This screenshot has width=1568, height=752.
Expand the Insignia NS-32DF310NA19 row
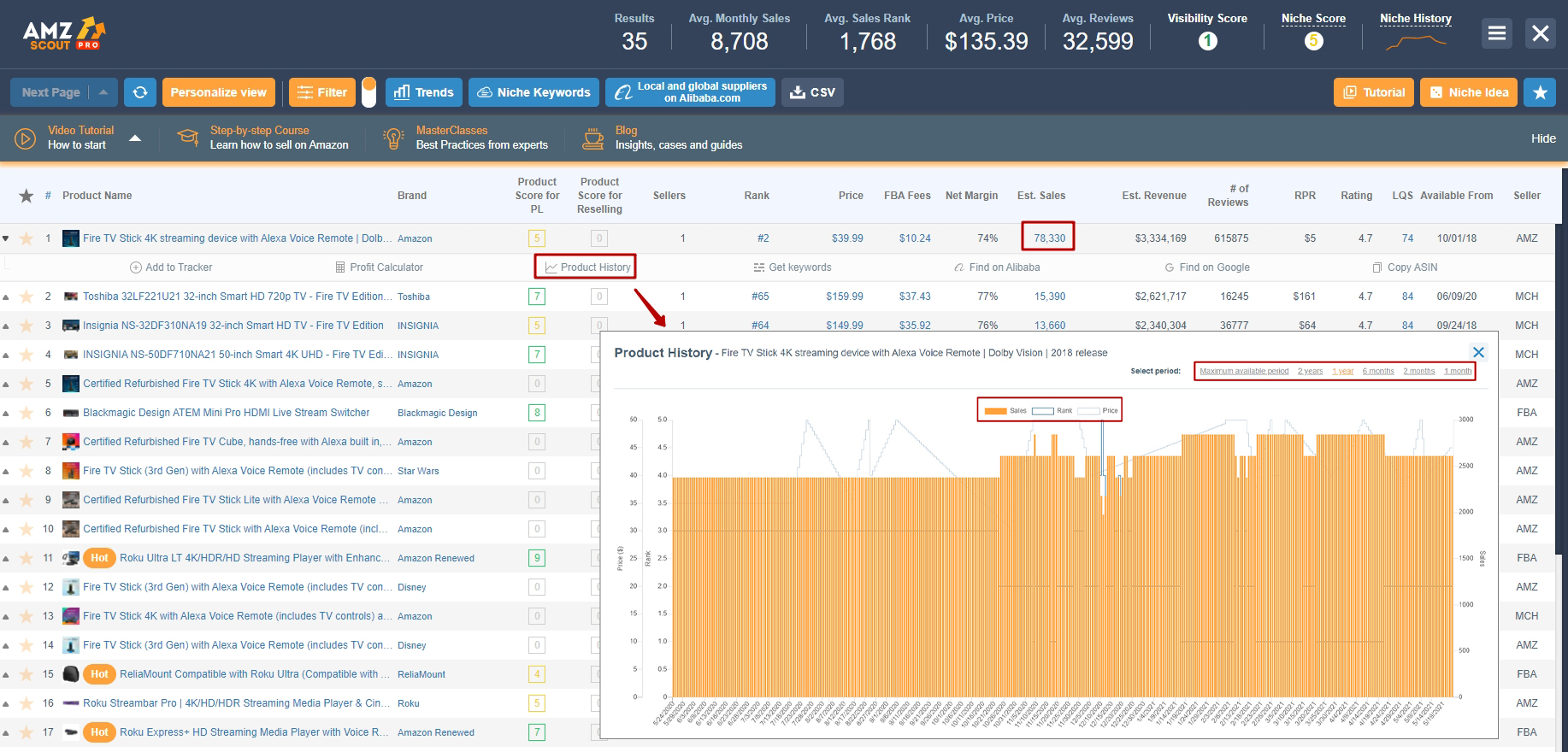pyautogui.click(x=6, y=326)
